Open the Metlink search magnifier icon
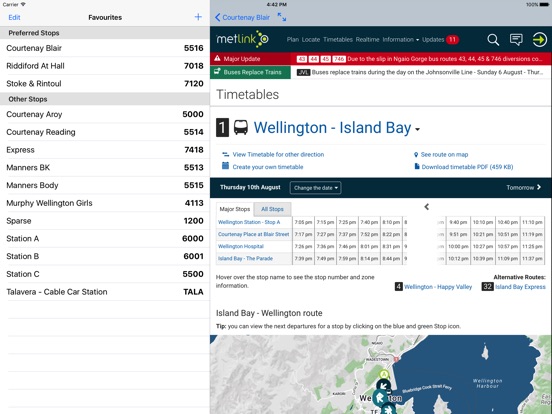This screenshot has height=414, width=552. (x=493, y=40)
